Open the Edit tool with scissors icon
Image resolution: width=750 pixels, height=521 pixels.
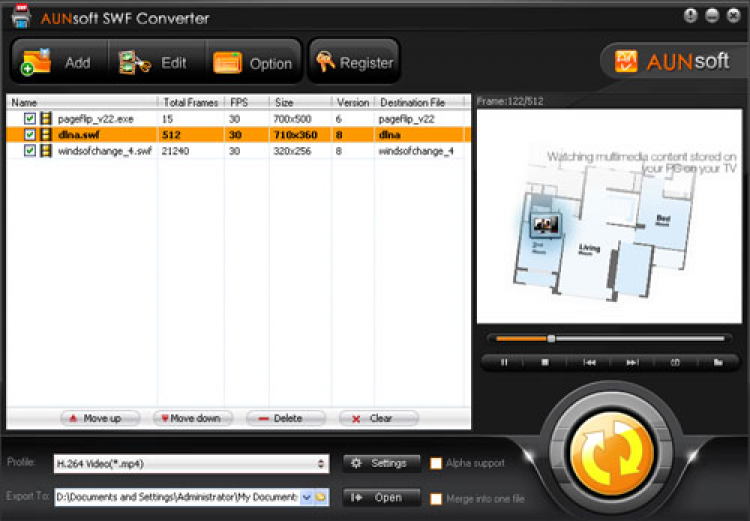click(157, 62)
